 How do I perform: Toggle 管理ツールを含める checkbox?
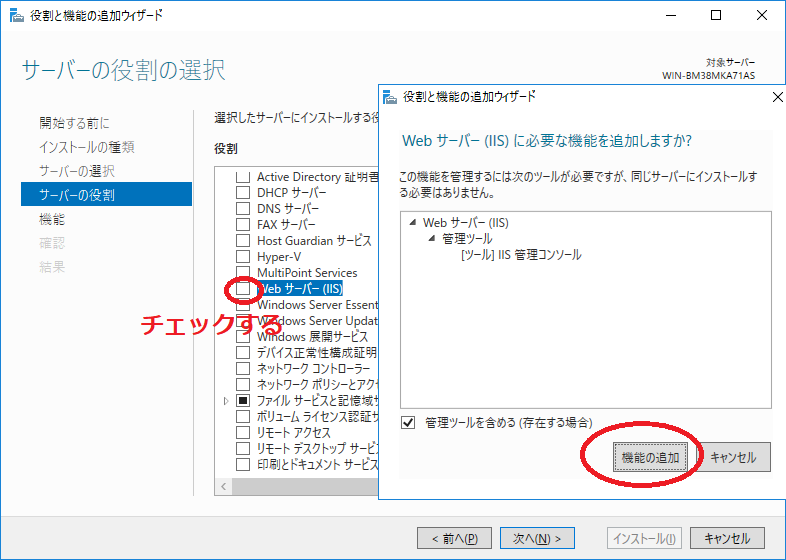(x=407, y=423)
